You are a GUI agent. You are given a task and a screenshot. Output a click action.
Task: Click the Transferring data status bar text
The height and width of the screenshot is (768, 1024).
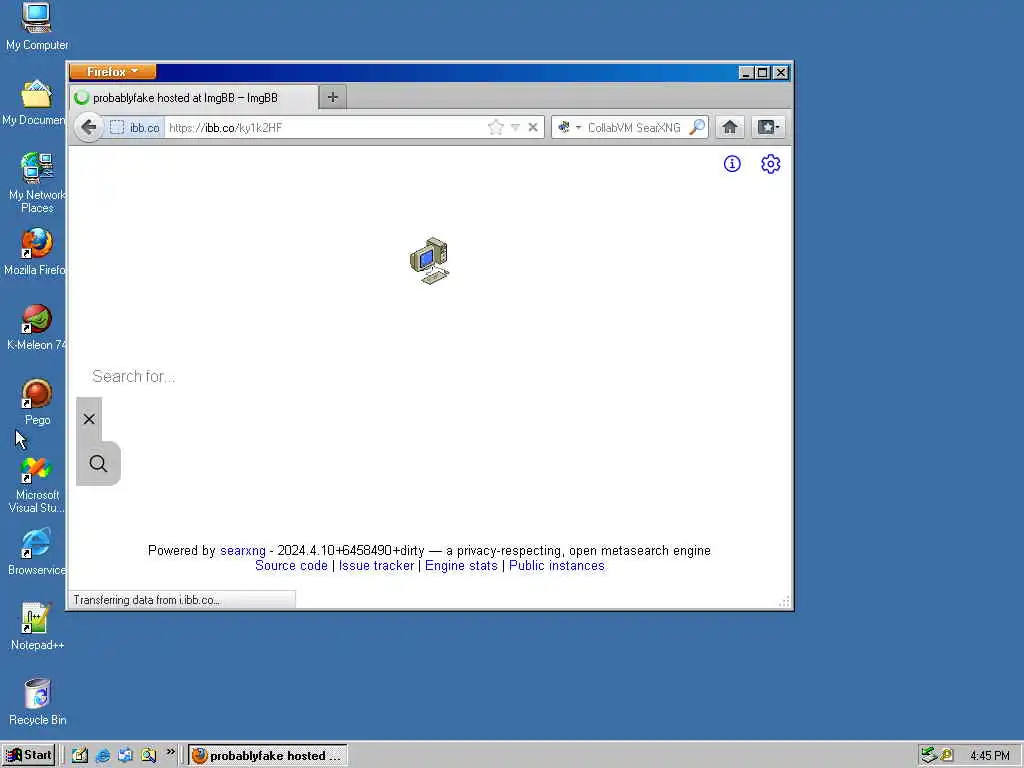click(x=146, y=600)
